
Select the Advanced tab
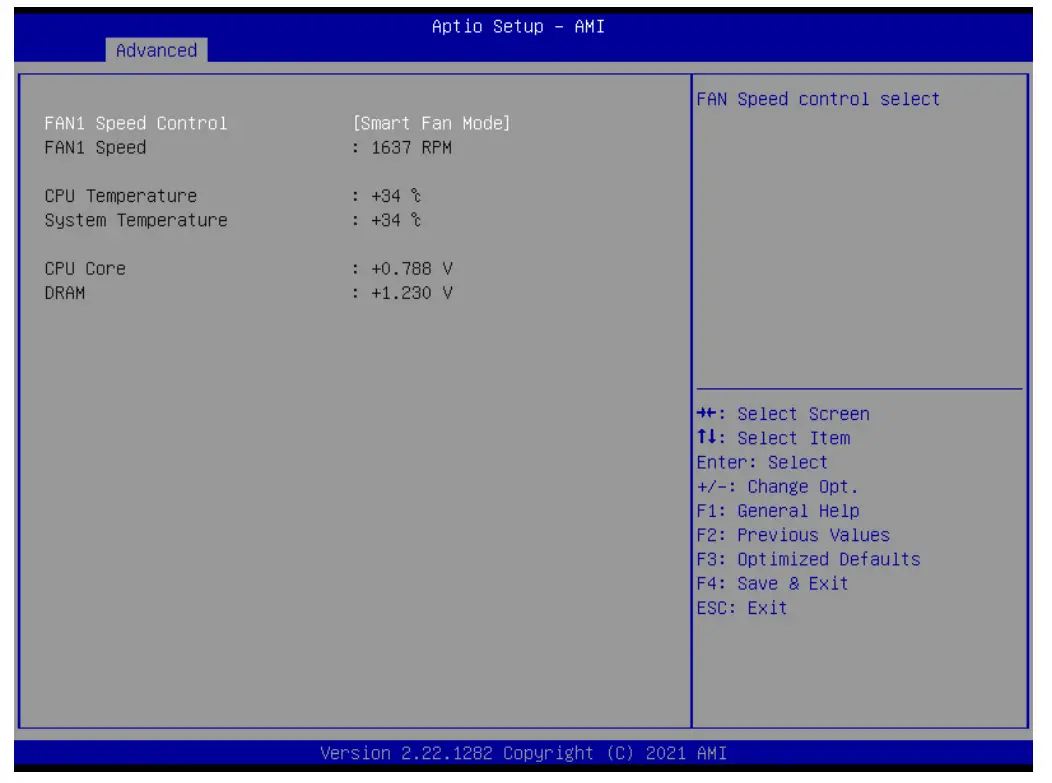156,50
